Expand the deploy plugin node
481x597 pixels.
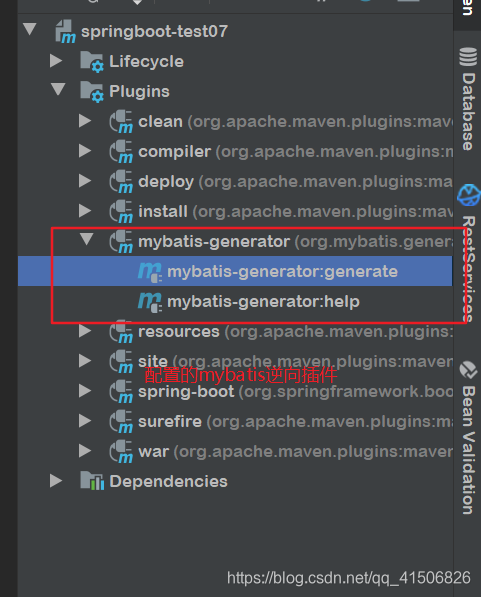coord(85,181)
